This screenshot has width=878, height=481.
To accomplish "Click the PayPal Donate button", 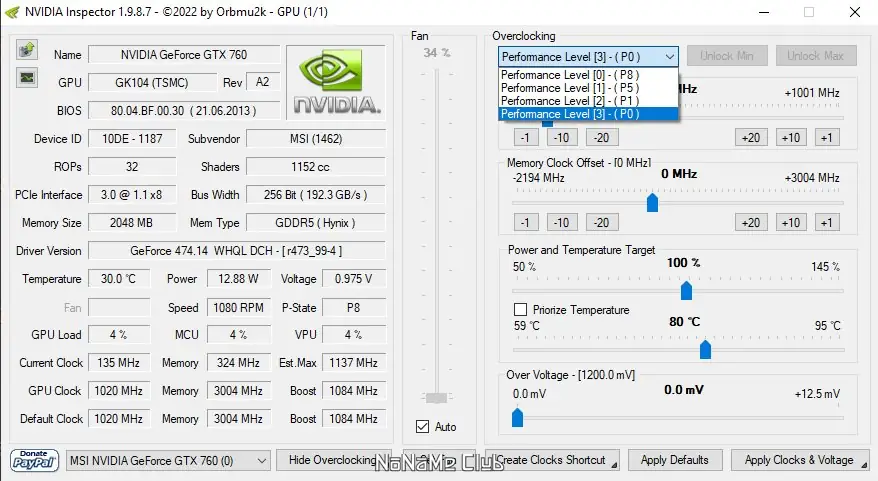I will pyautogui.click(x=34, y=460).
